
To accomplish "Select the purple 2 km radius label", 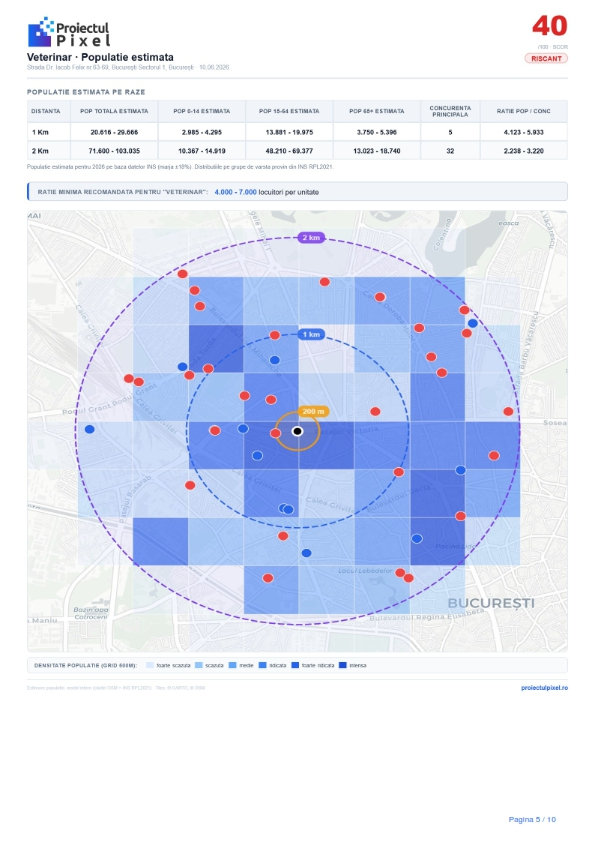I will (x=311, y=237).
